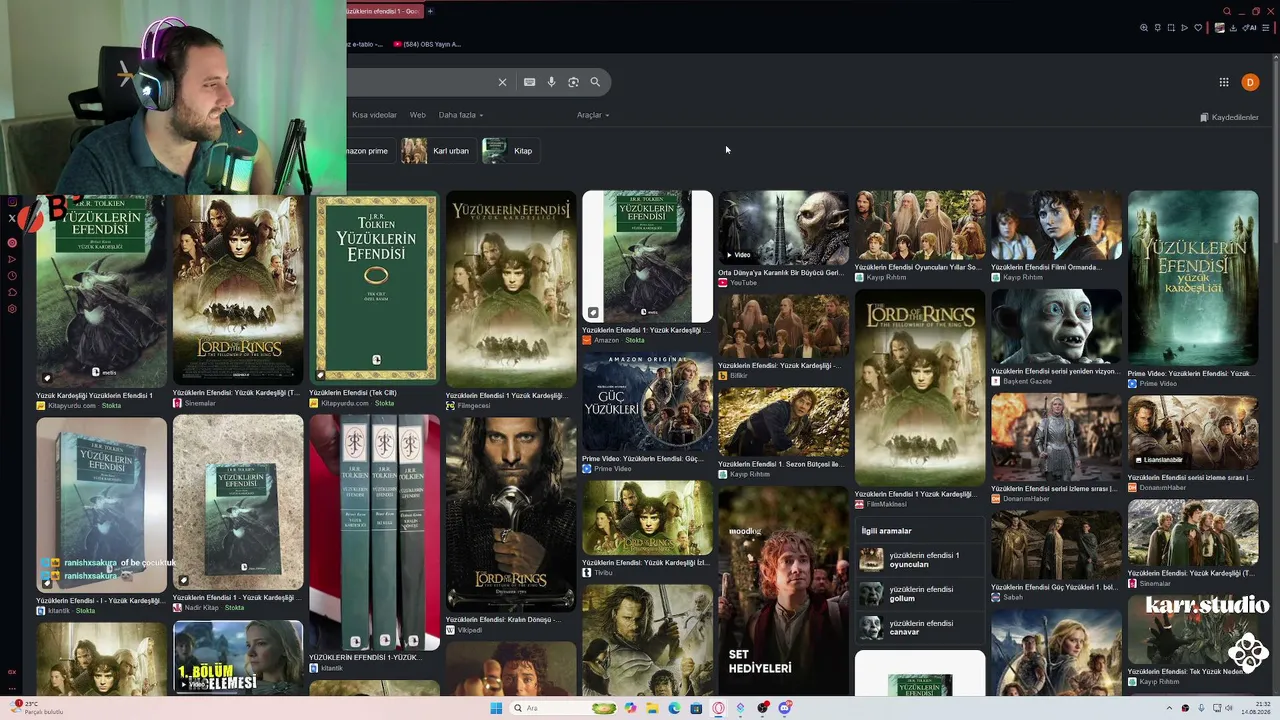Image resolution: width=1280 pixels, height=720 pixels.
Task: Click 'Amazon · Stokta' source label
Action: pyautogui.click(x=613, y=340)
